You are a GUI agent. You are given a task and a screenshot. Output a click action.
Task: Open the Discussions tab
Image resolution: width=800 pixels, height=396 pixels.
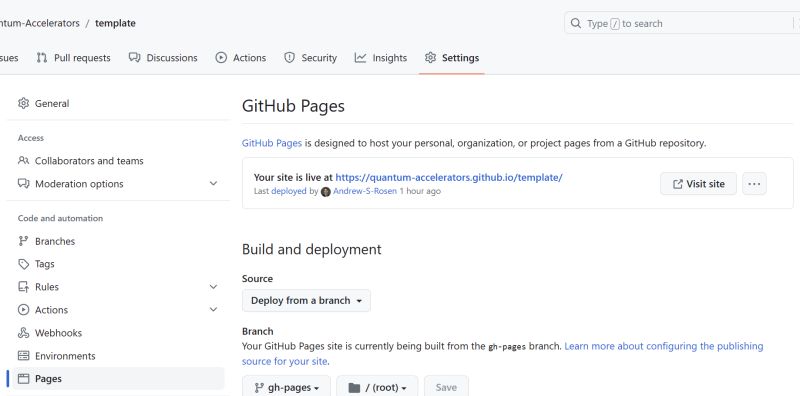tap(163, 58)
